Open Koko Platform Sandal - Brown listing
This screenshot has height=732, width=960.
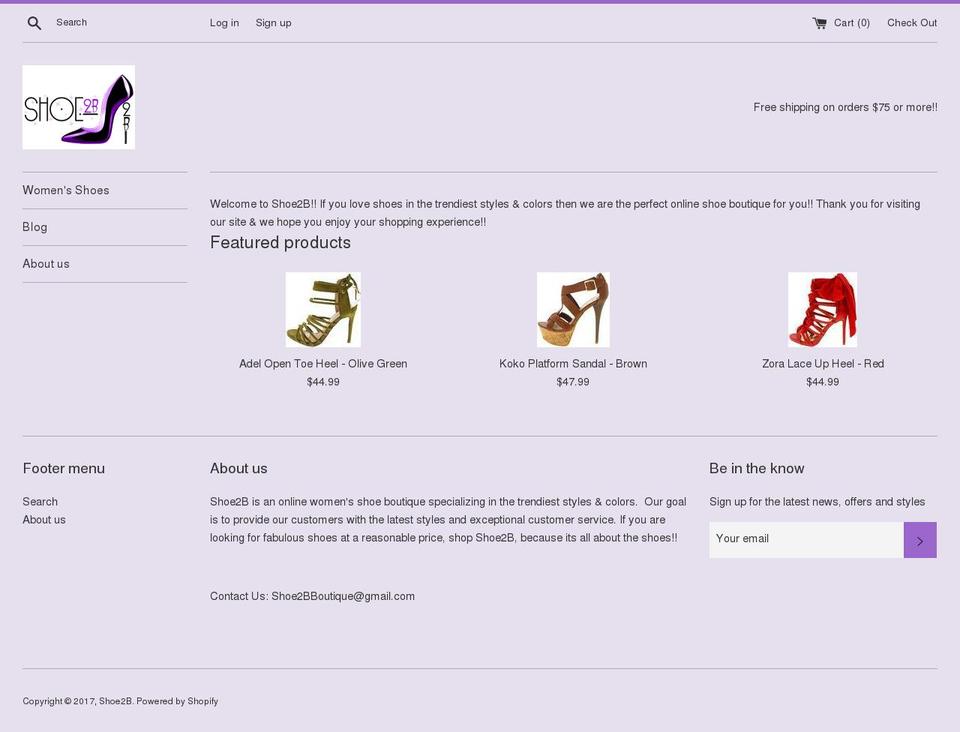coord(573,363)
